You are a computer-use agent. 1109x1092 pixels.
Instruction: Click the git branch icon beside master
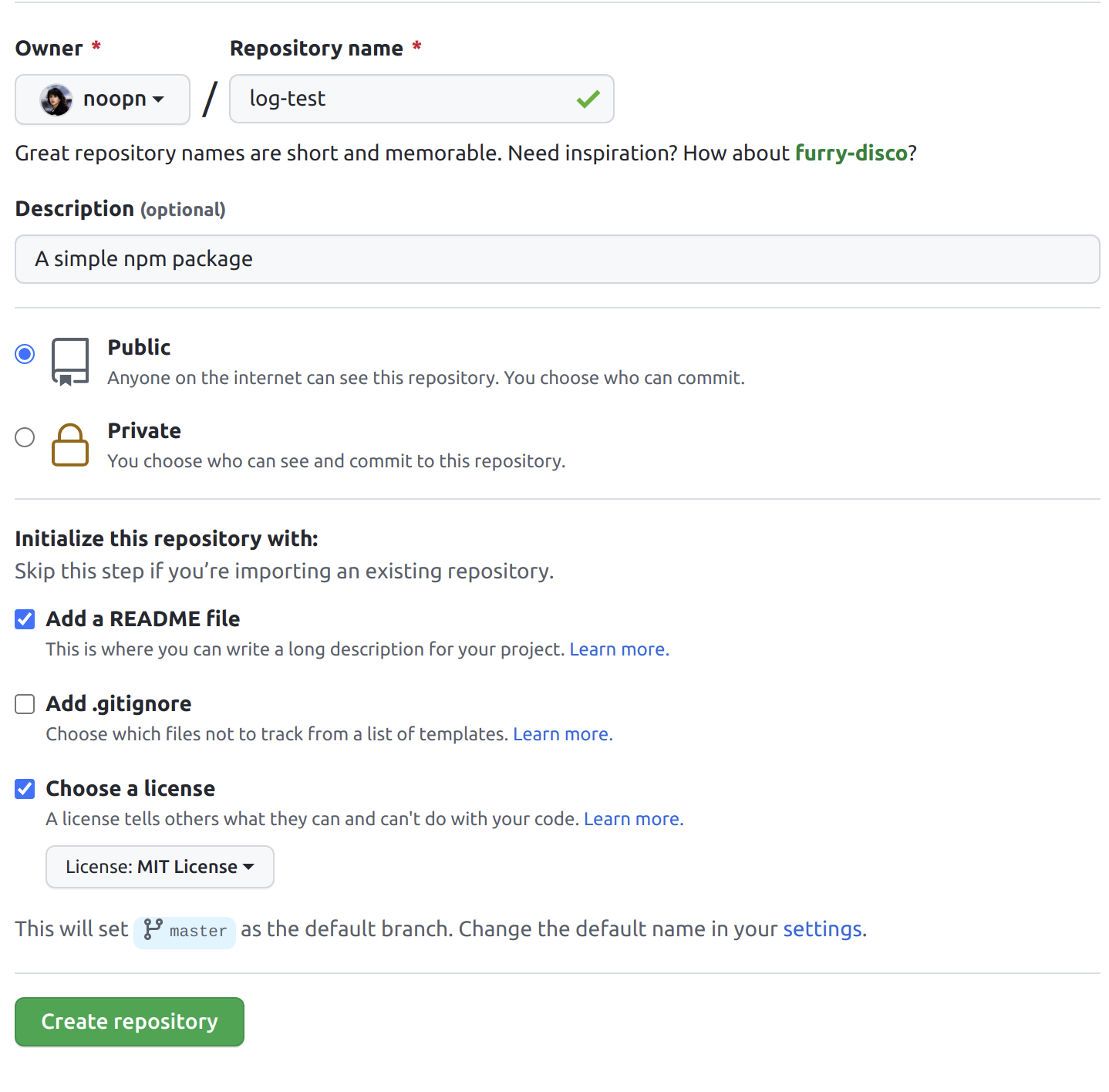pyautogui.click(x=153, y=929)
